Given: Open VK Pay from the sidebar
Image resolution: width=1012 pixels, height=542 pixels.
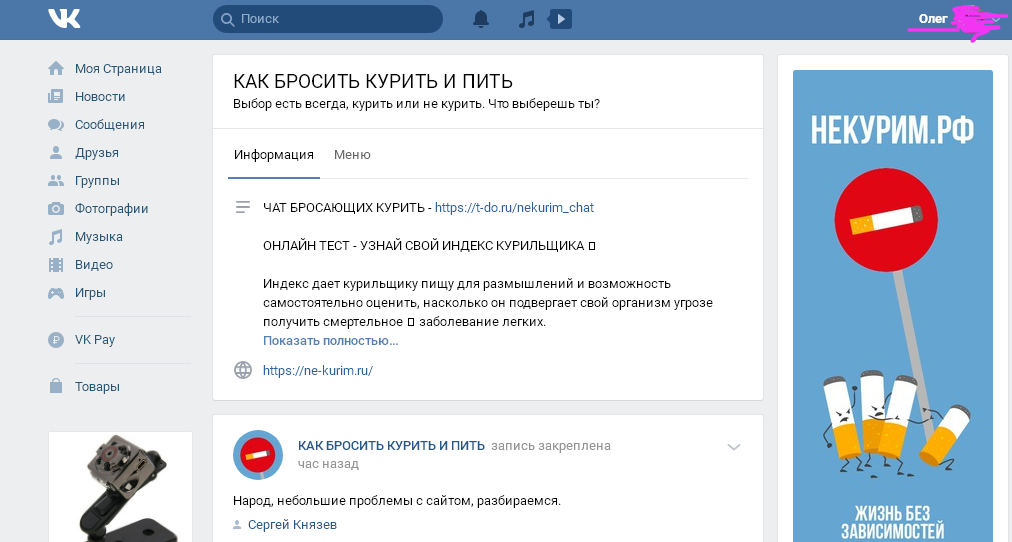Looking at the screenshot, I should point(94,340).
